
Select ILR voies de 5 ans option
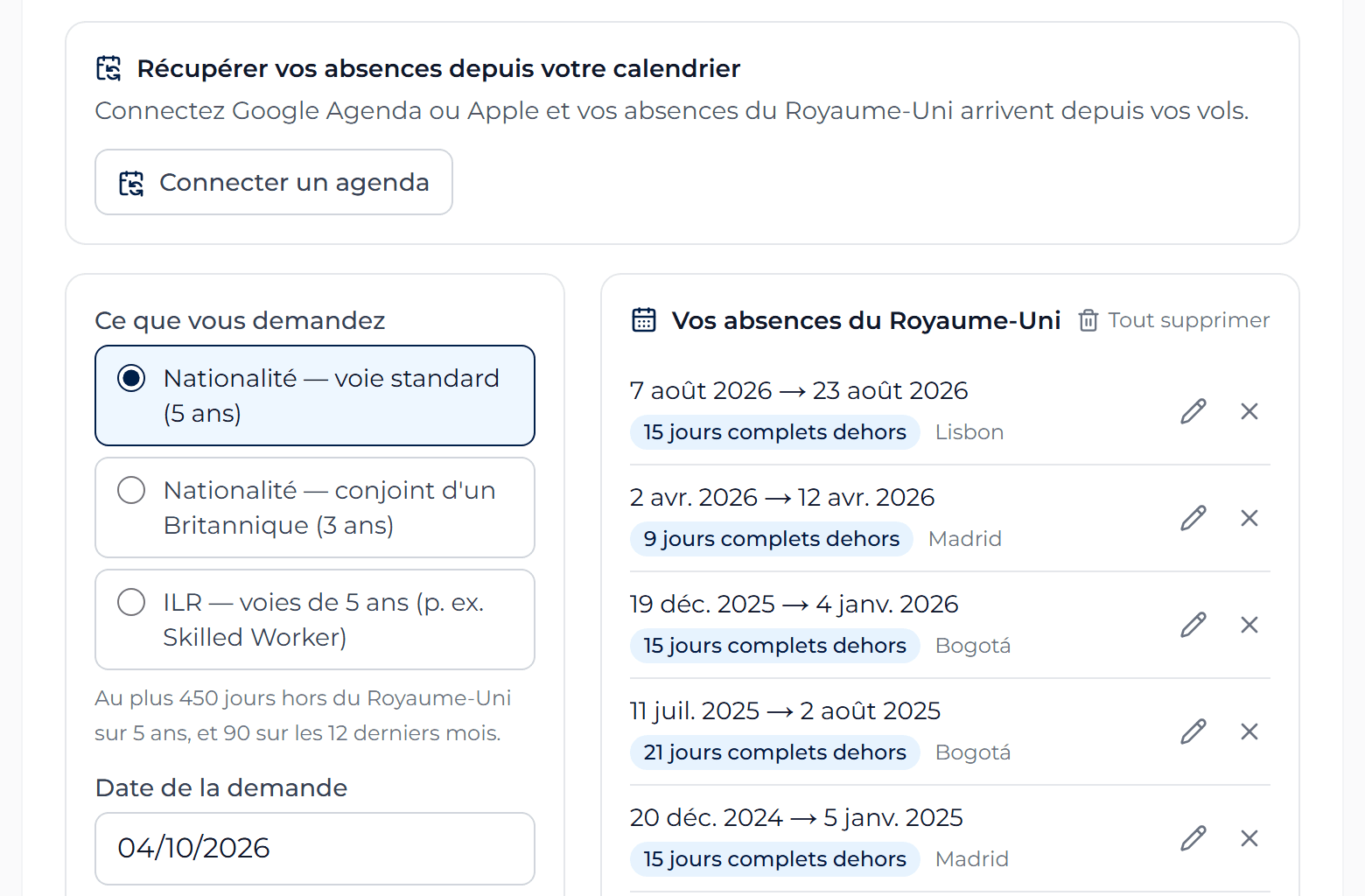pyautogui.click(x=315, y=619)
